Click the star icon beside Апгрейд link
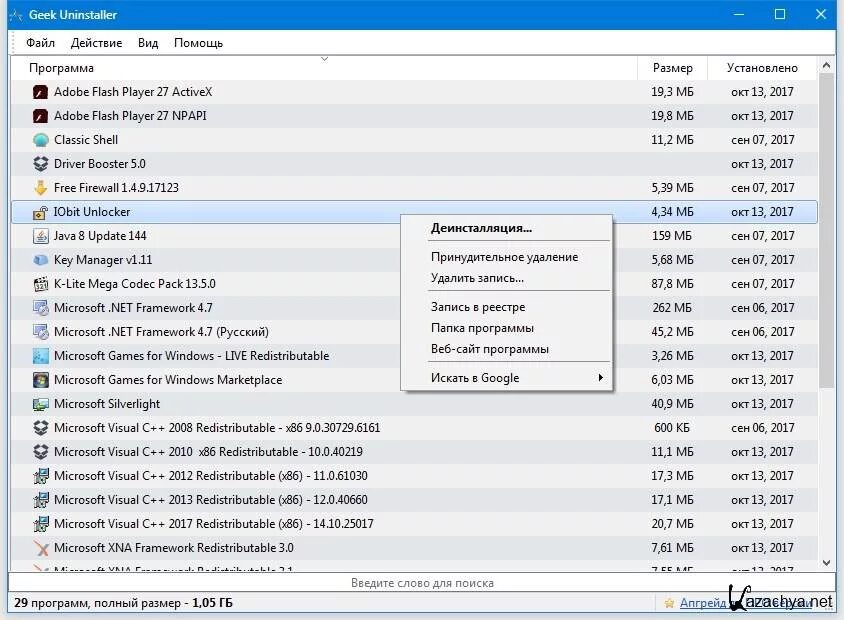 669,603
